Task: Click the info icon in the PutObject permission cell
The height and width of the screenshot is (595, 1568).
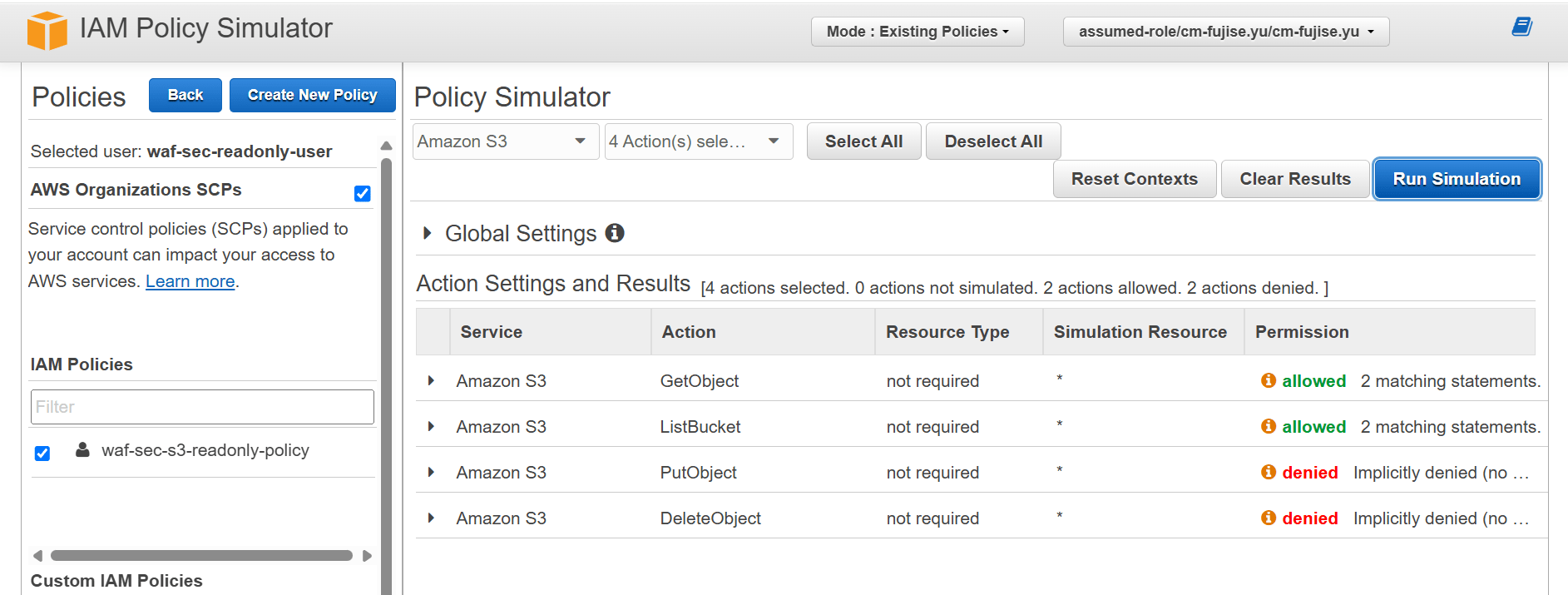Action: point(1269,472)
